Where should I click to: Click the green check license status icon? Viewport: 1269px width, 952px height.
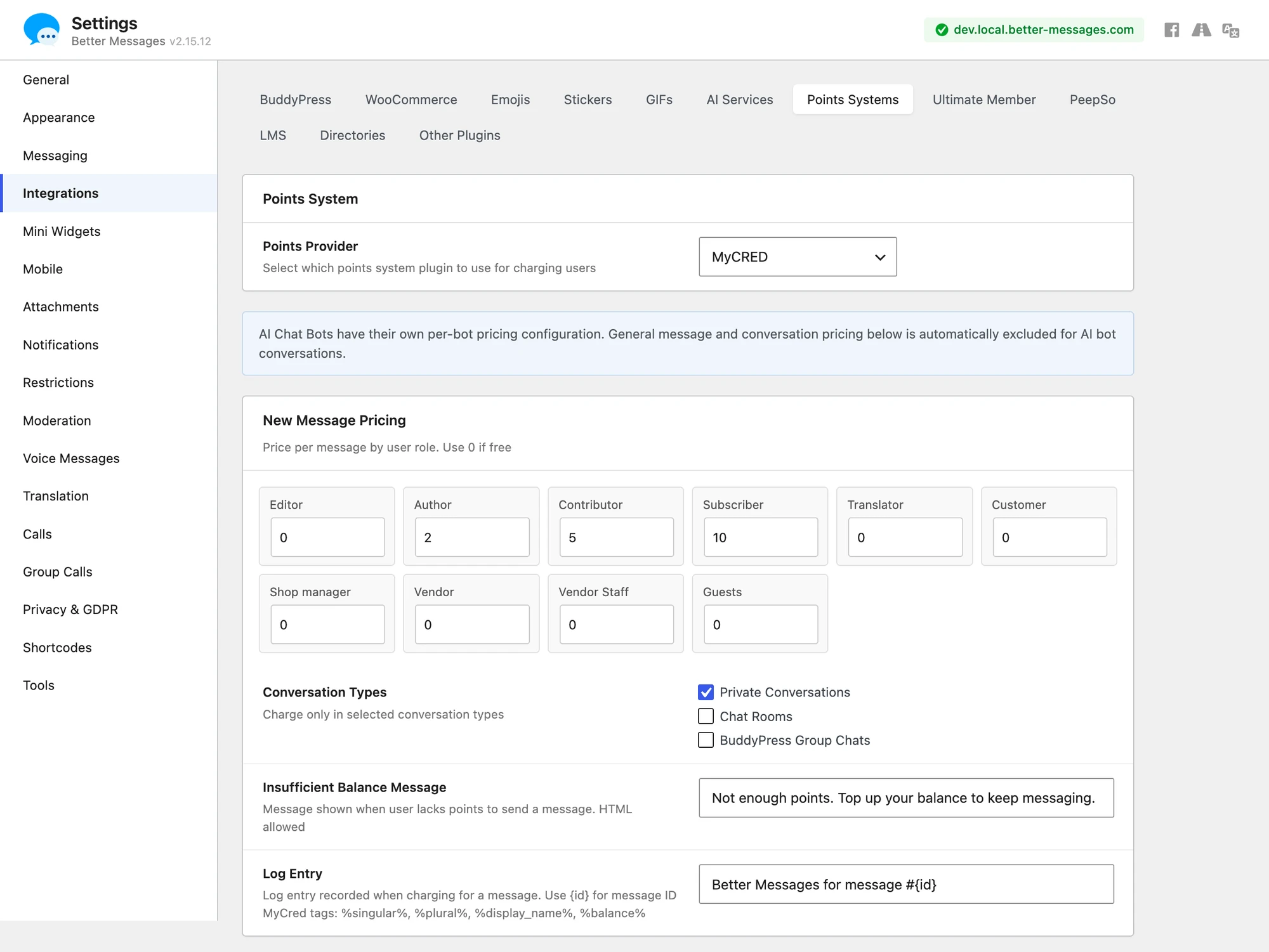[942, 30]
